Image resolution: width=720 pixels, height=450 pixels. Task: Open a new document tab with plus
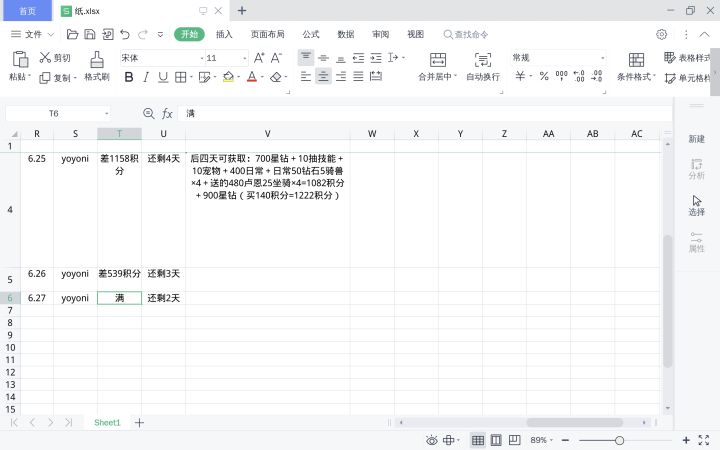[x=242, y=11]
